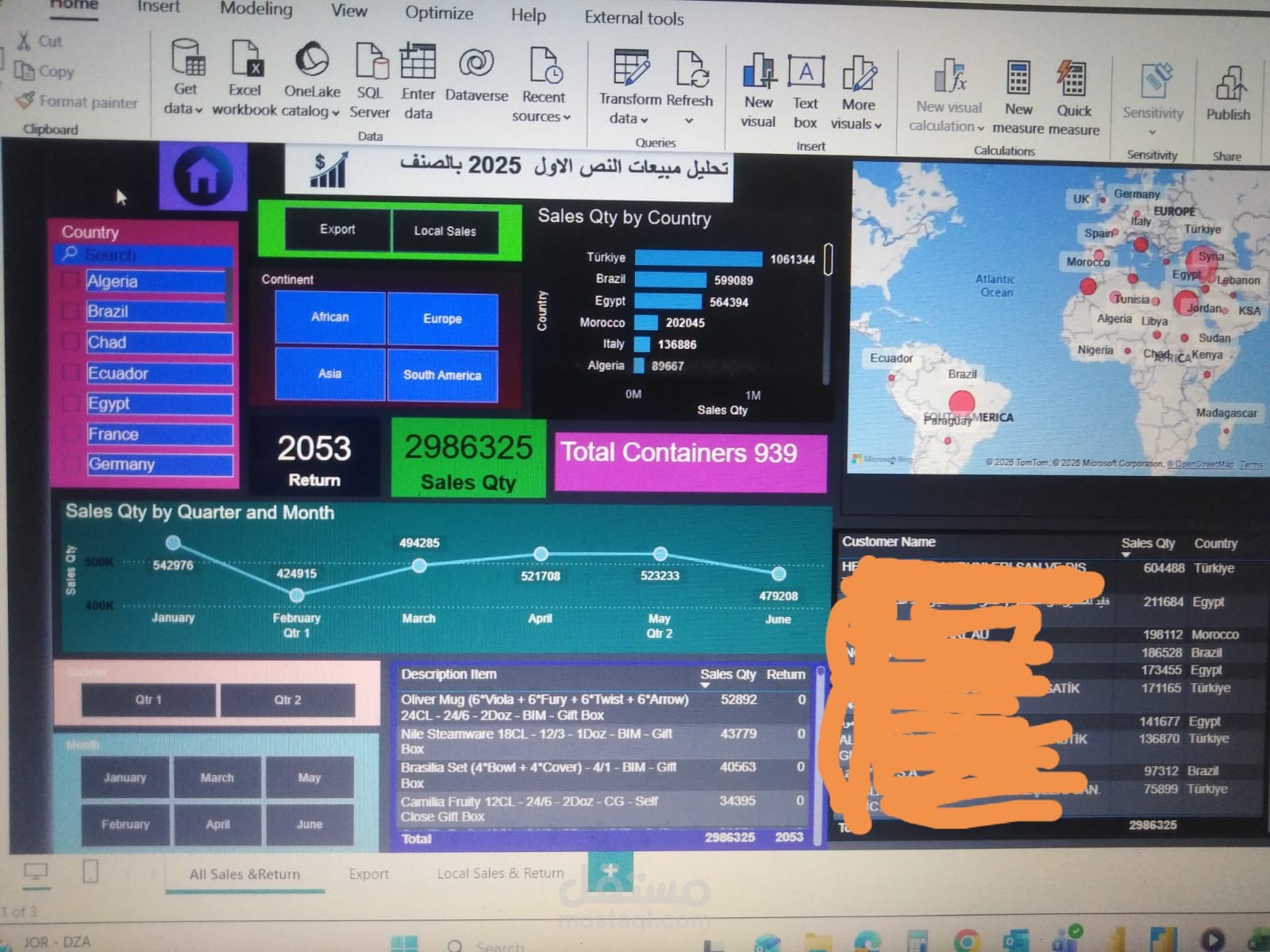Filter by South America continent tile

point(442,375)
